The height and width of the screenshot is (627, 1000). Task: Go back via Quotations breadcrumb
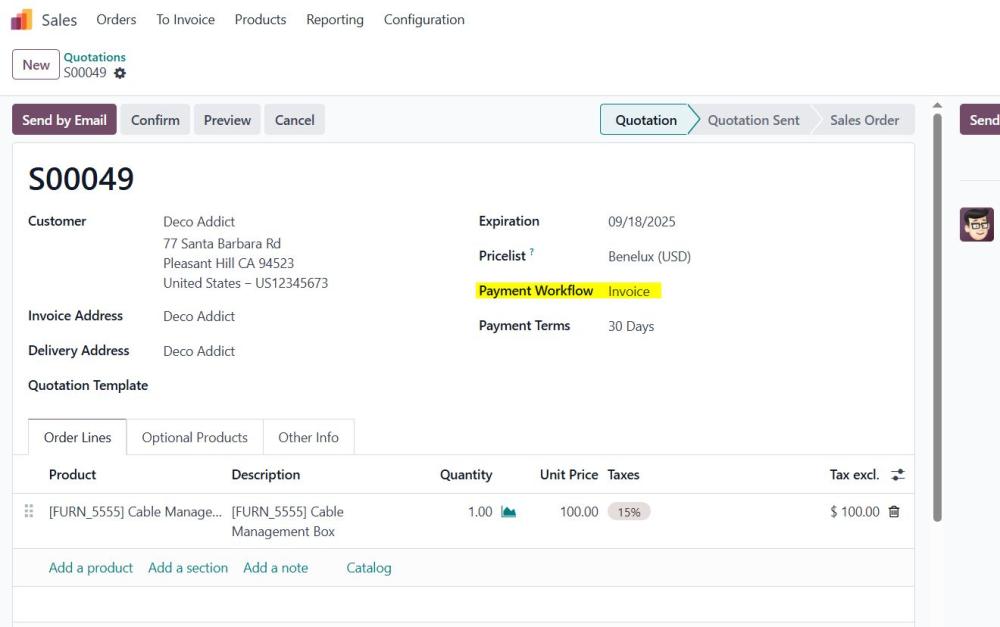[94, 57]
